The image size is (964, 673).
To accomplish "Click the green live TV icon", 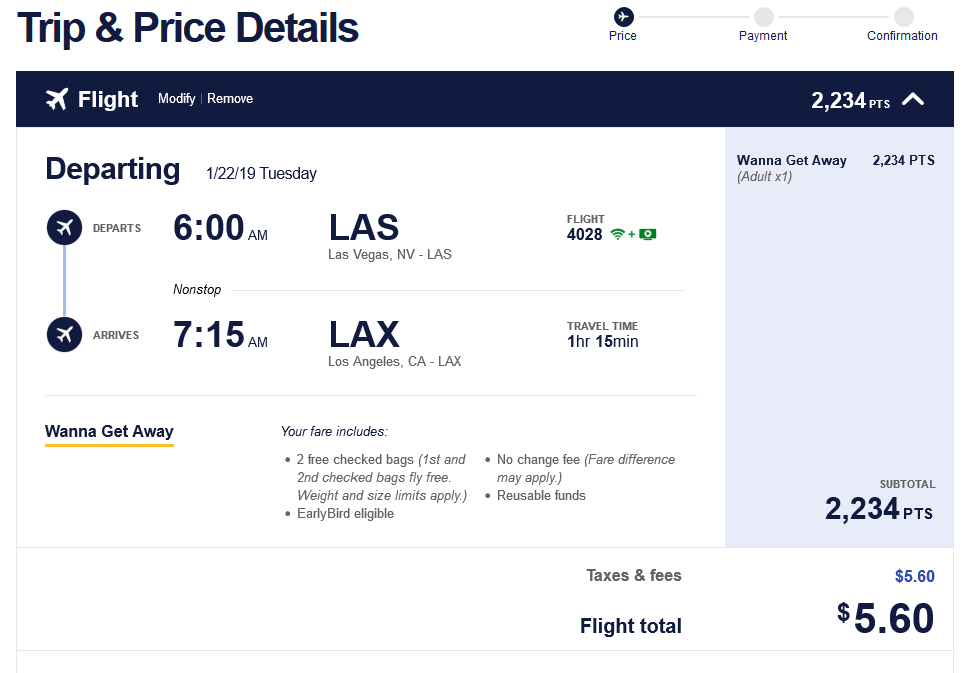I will (648, 234).
